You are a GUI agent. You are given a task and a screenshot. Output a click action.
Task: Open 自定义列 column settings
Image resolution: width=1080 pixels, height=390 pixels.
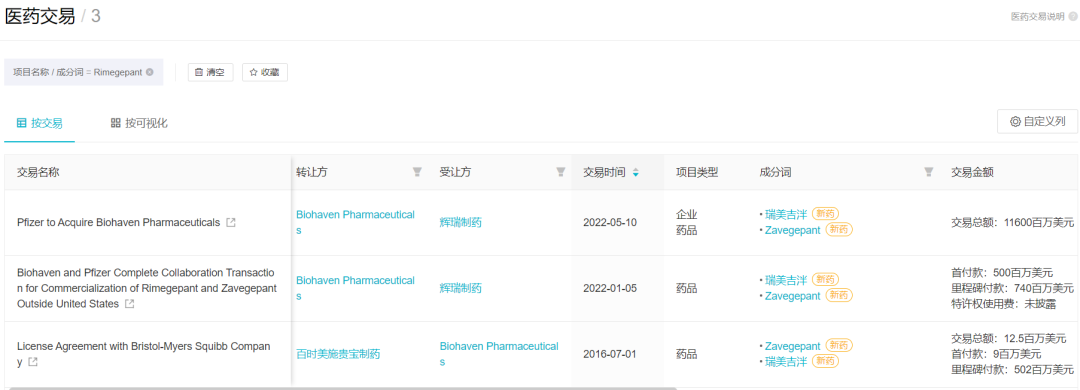[x=1037, y=121]
